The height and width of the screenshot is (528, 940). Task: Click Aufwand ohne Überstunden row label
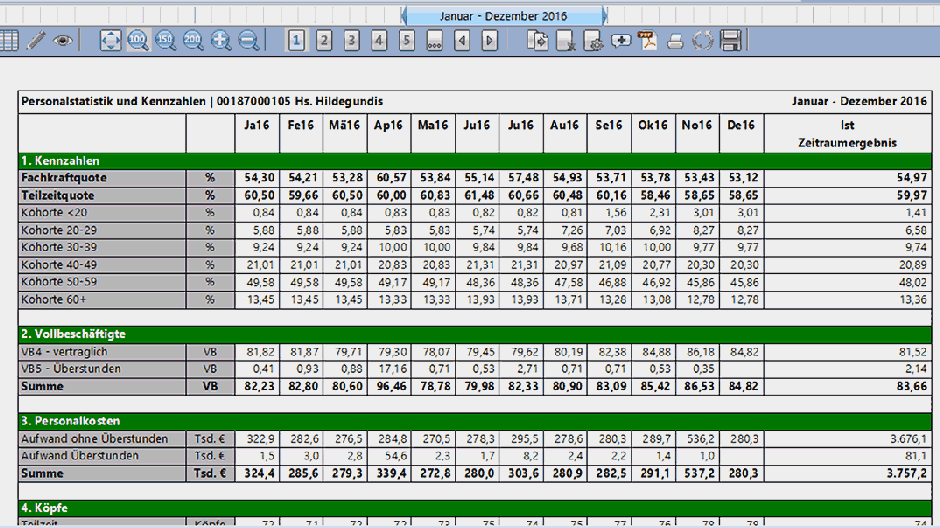(102, 439)
